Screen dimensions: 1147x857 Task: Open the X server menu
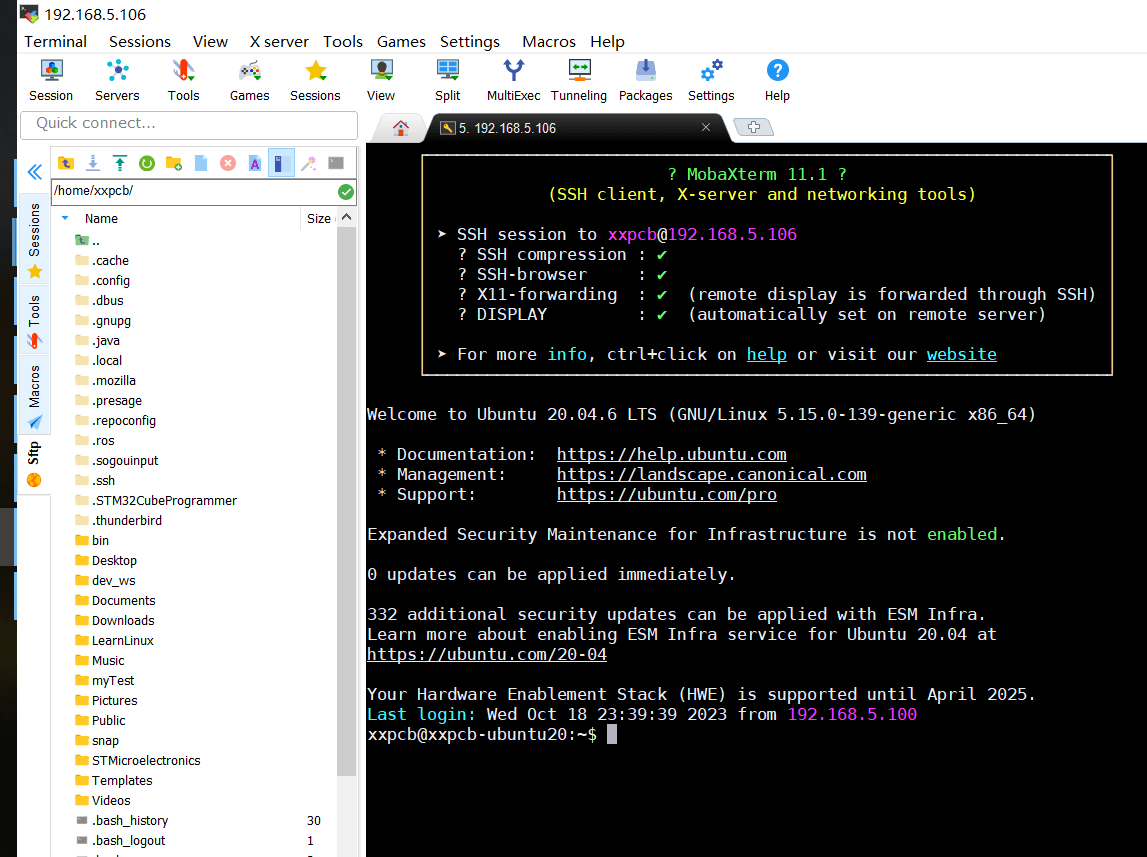279,42
